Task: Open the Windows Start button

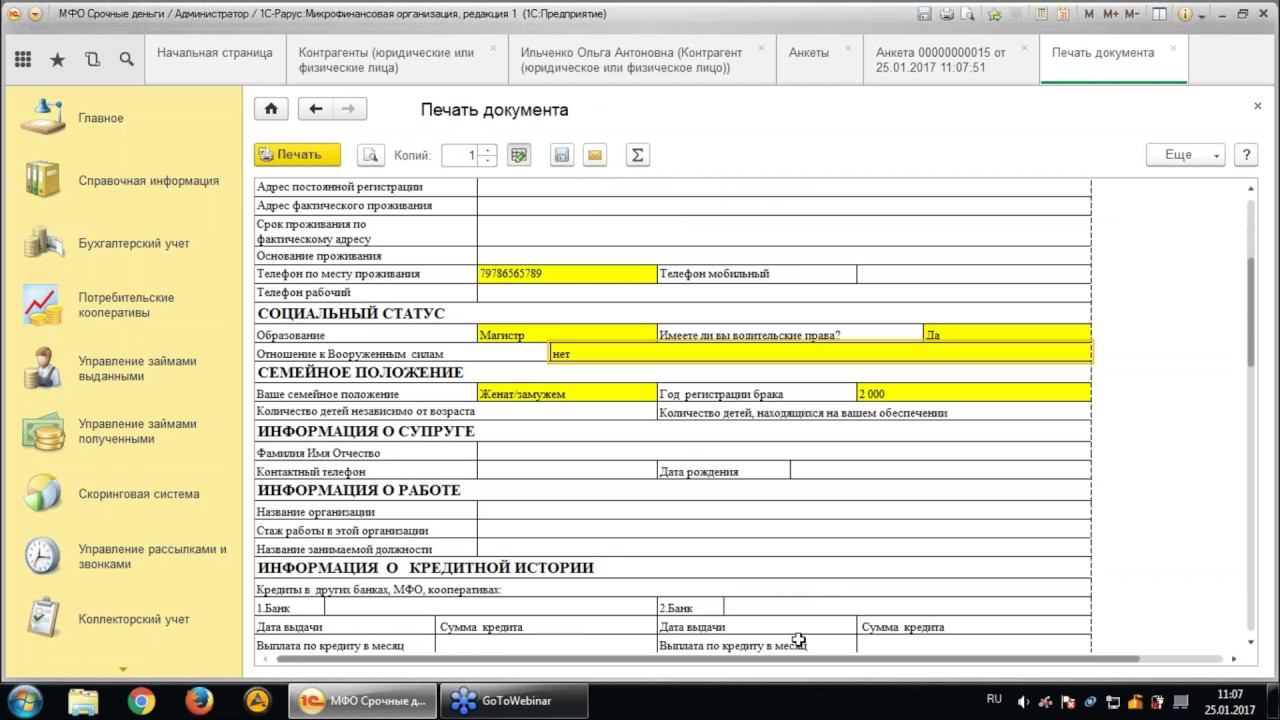Action: (25, 700)
